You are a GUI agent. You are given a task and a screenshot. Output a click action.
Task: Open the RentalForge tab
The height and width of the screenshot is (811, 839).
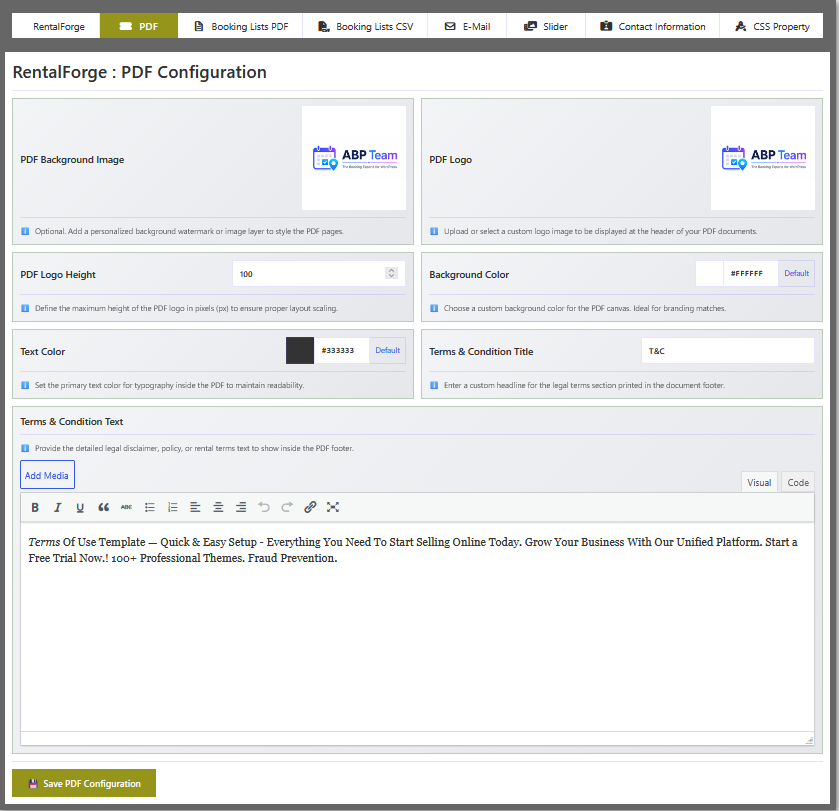pos(56,26)
